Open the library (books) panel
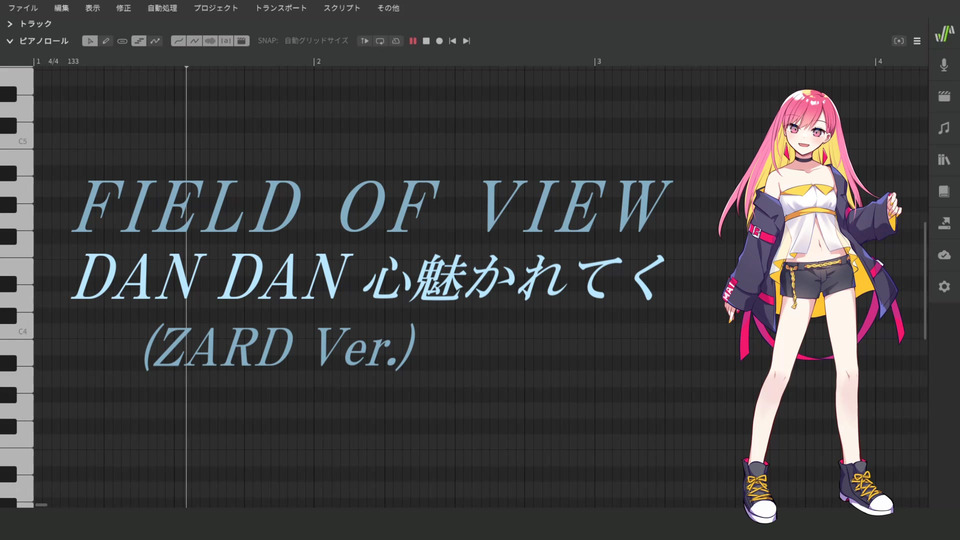960x540 pixels. (x=944, y=160)
